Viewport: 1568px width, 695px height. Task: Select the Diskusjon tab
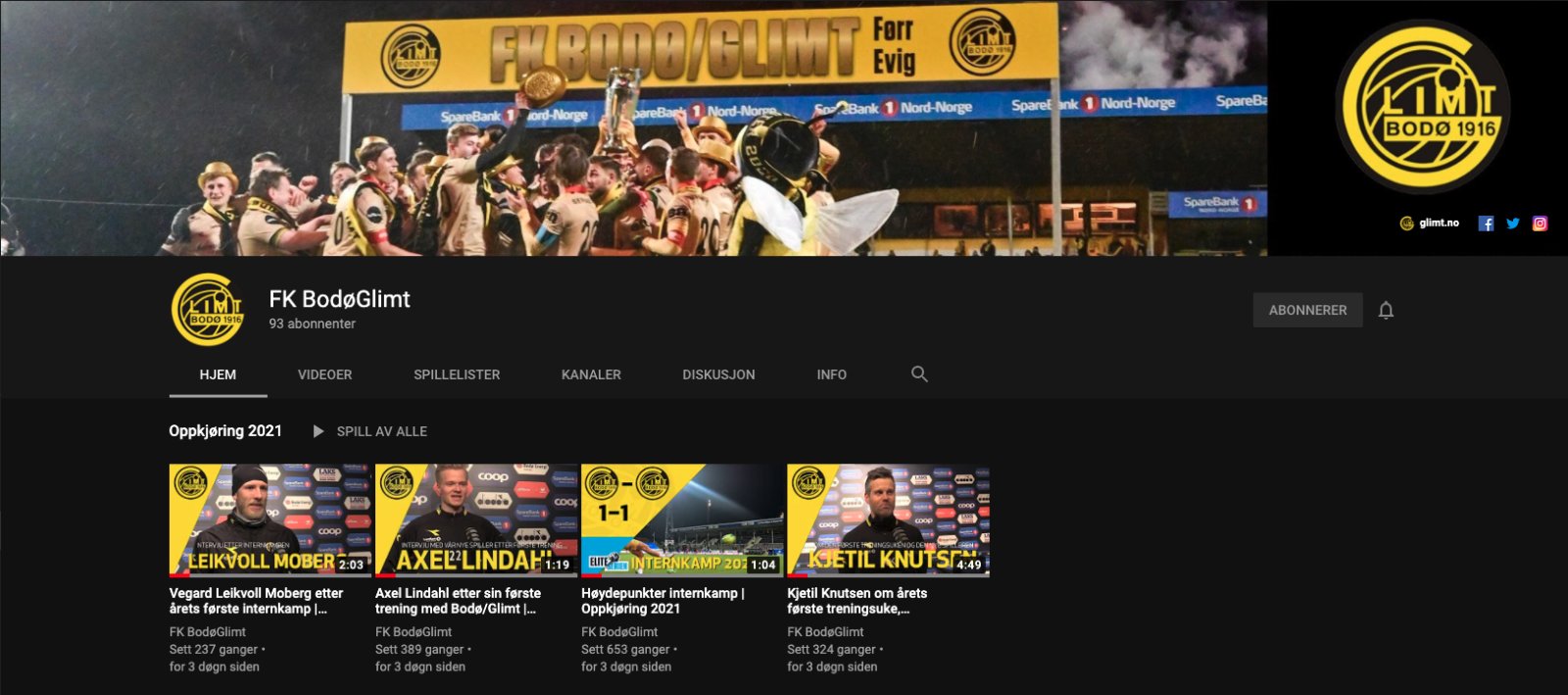[718, 374]
